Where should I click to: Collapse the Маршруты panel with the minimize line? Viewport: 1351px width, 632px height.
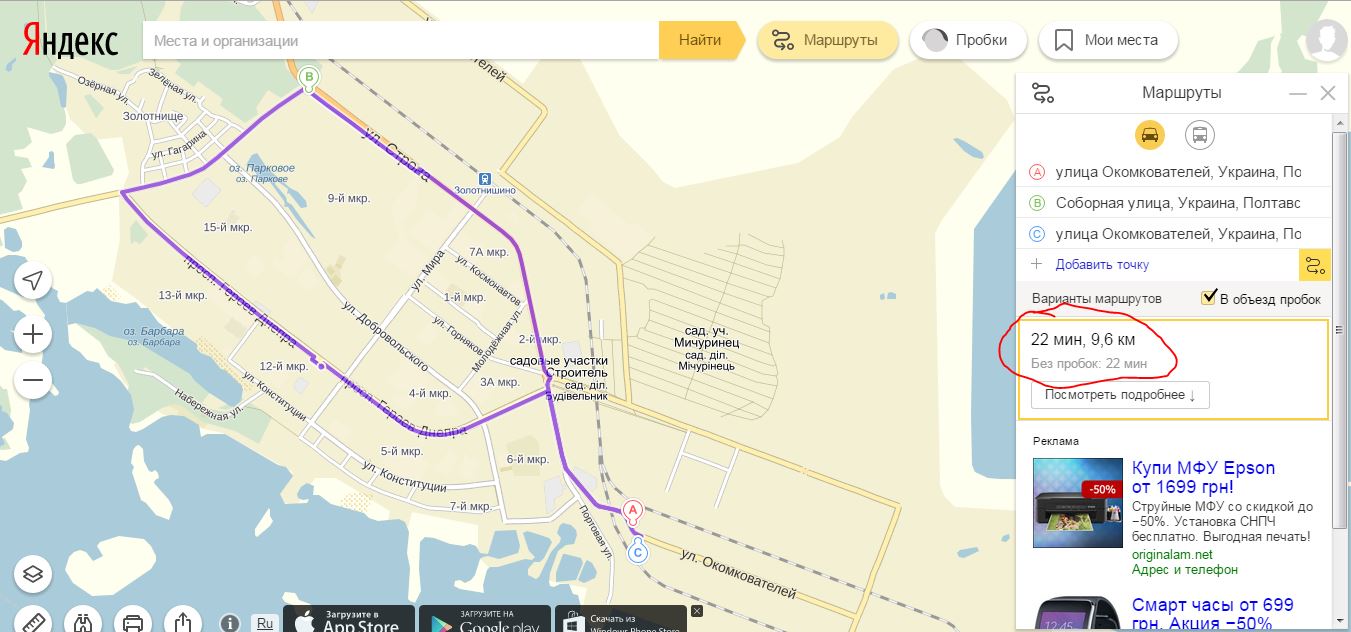pyautogui.click(x=1298, y=93)
